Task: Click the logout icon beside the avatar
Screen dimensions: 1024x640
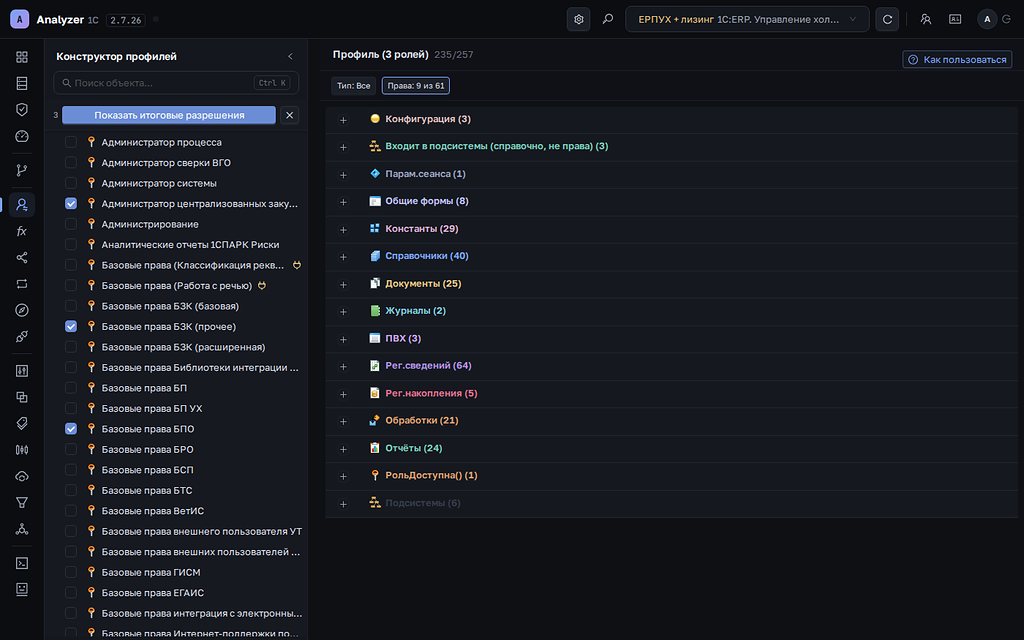Action: (1006, 20)
